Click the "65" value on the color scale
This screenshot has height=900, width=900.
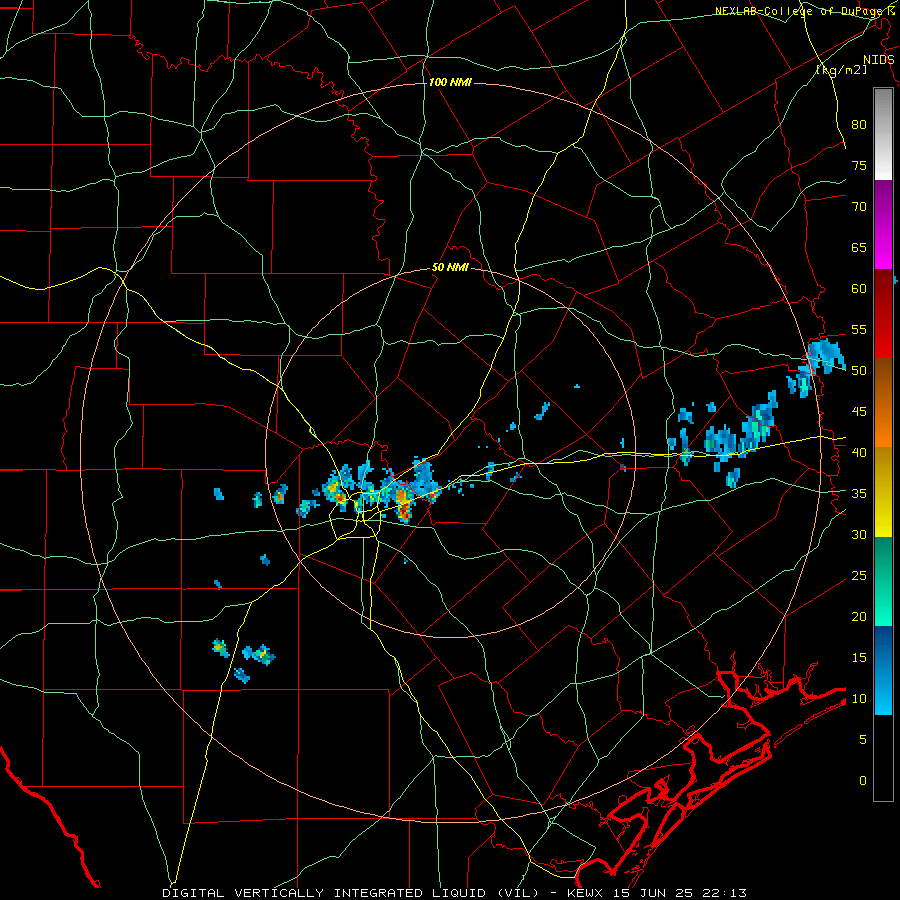pyautogui.click(x=859, y=248)
